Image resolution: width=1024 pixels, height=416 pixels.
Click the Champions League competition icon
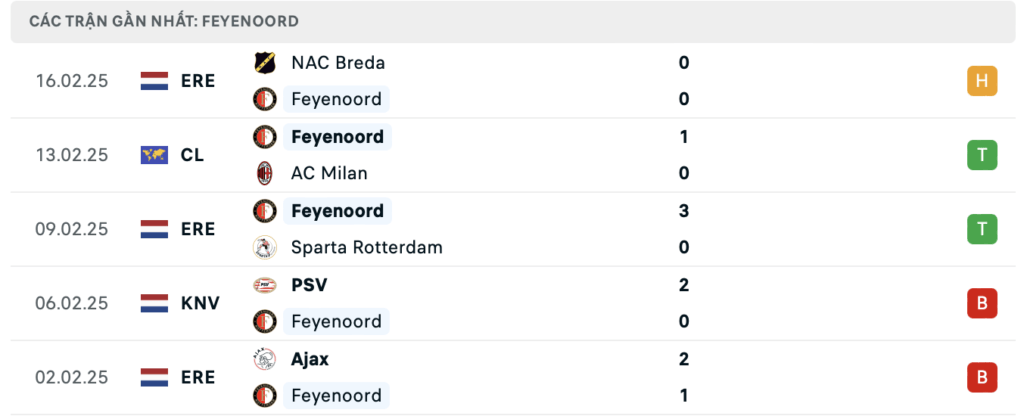click(x=155, y=155)
